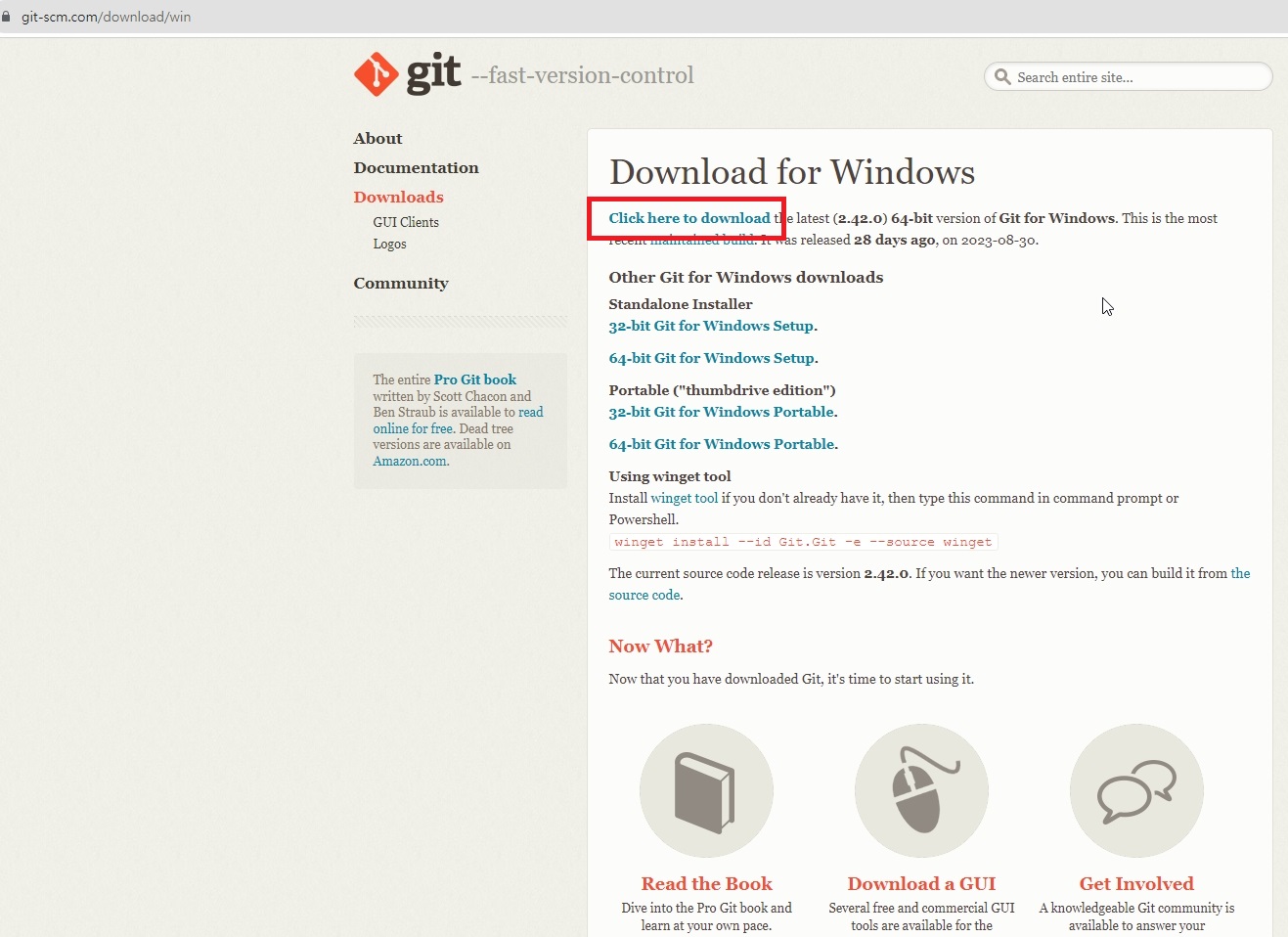1288x937 pixels.
Task: Click the Git diamond logo icon
Action: (376, 75)
